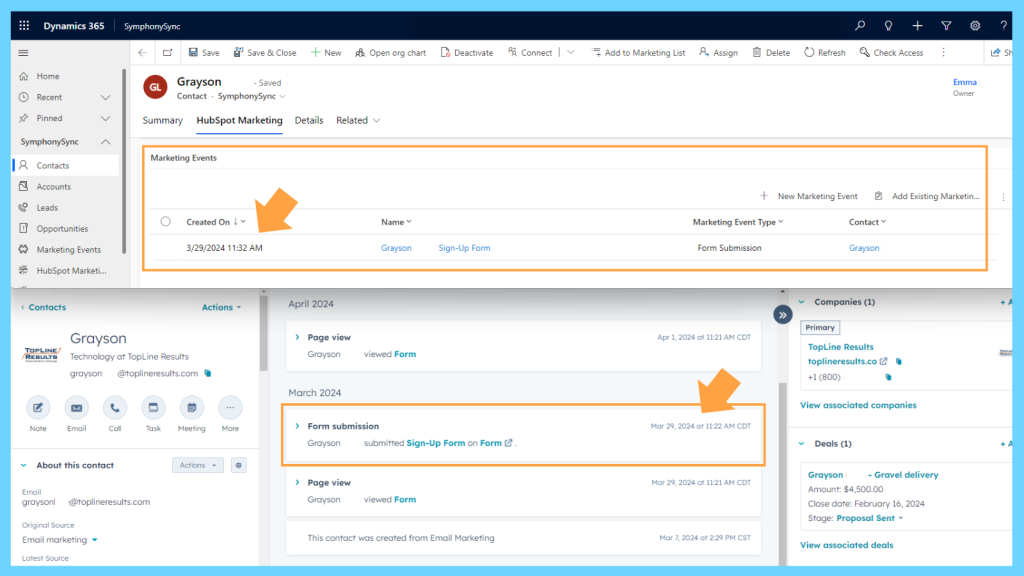Collapse the HubSpot right sidebar arrows
Viewport: 1024px width, 576px height.
click(782, 315)
